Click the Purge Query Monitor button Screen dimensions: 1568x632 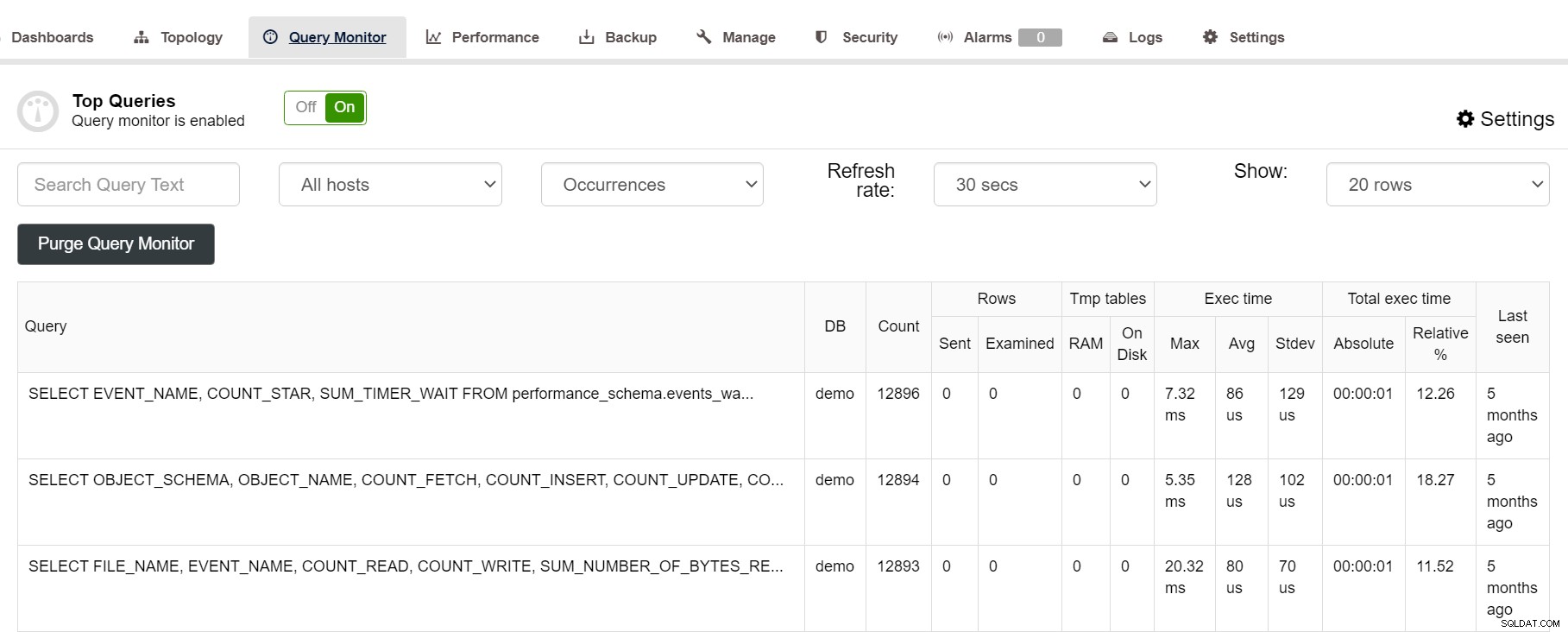click(116, 244)
